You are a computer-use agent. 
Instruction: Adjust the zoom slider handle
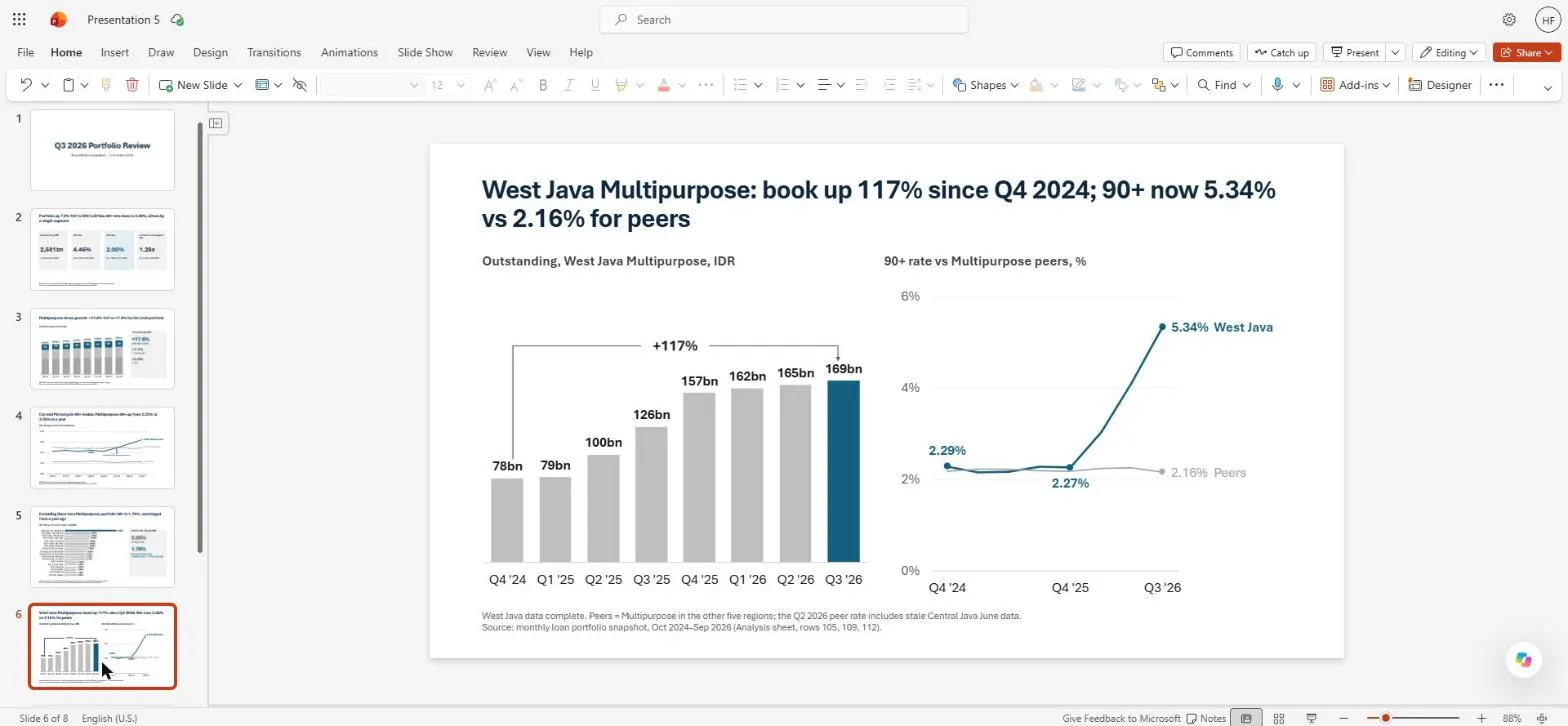[1385, 718]
